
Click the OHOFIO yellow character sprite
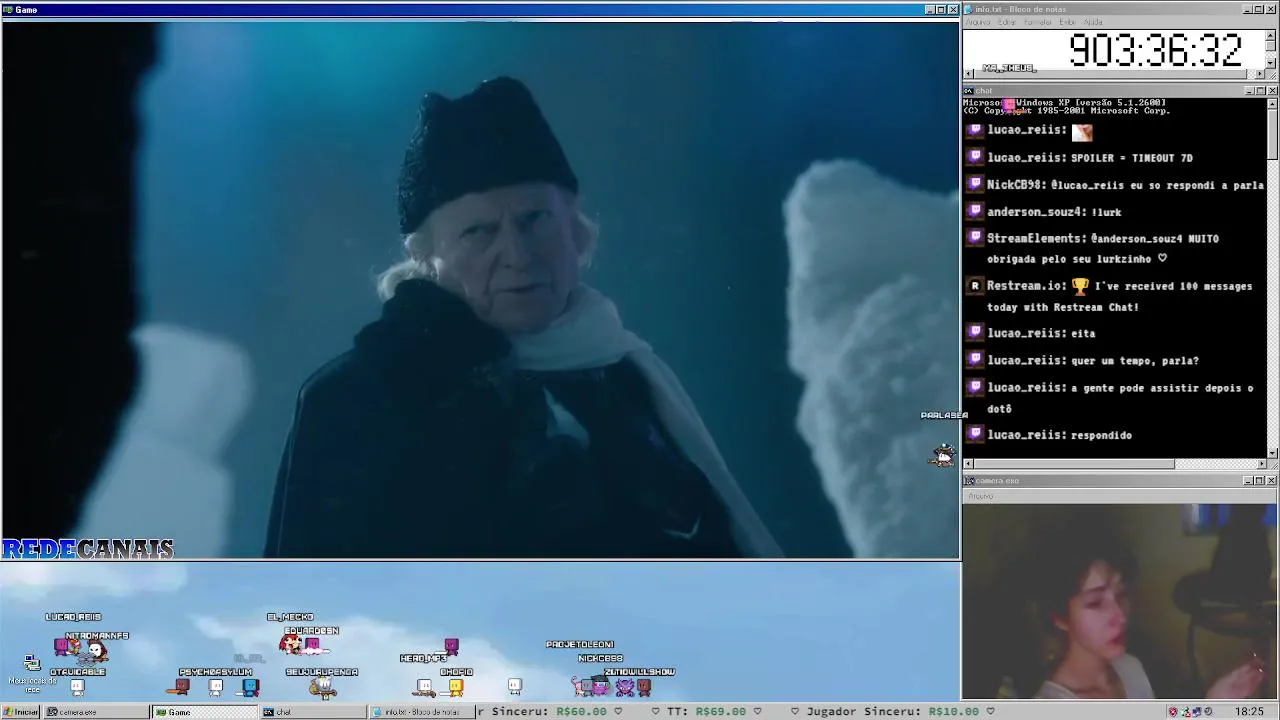pyautogui.click(x=456, y=687)
